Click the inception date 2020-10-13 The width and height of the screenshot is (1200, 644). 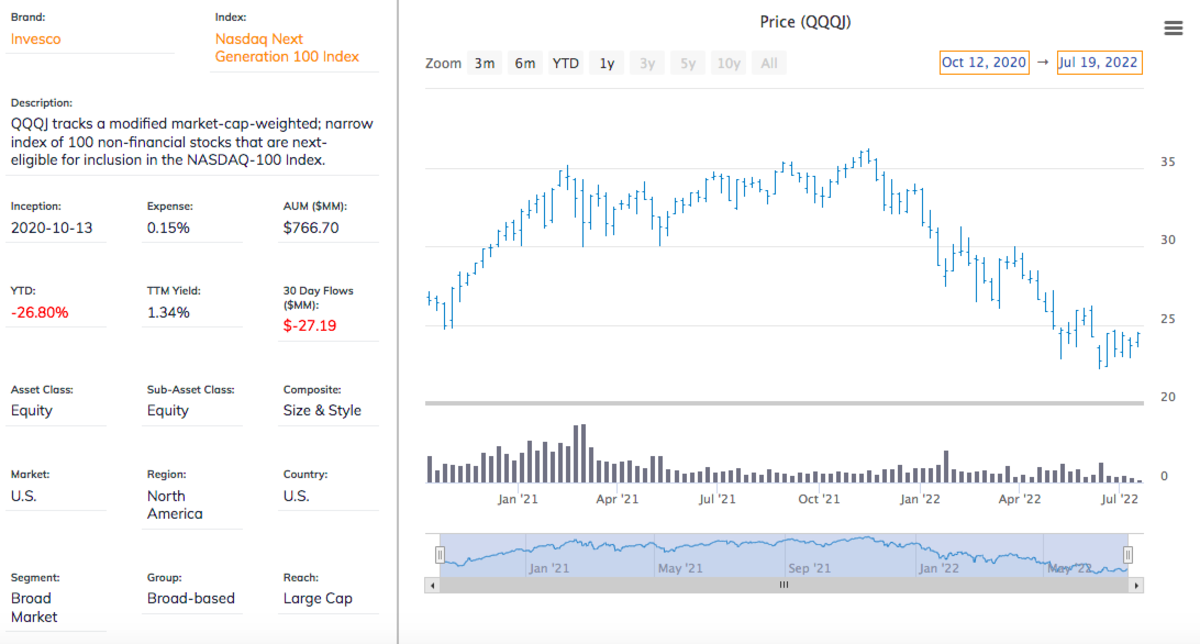52,228
